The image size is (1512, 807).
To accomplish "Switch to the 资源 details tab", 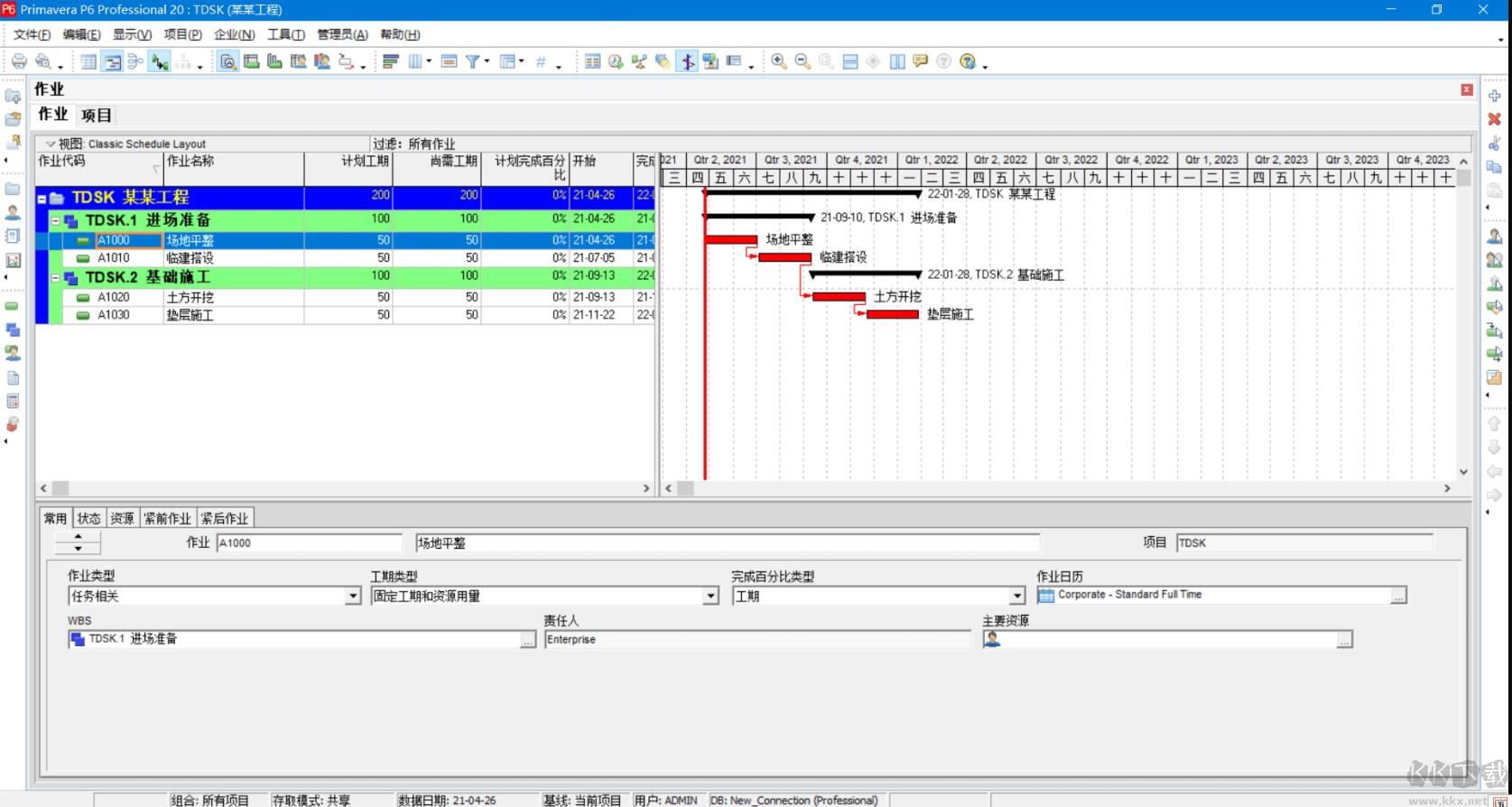I will [x=122, y=518].
